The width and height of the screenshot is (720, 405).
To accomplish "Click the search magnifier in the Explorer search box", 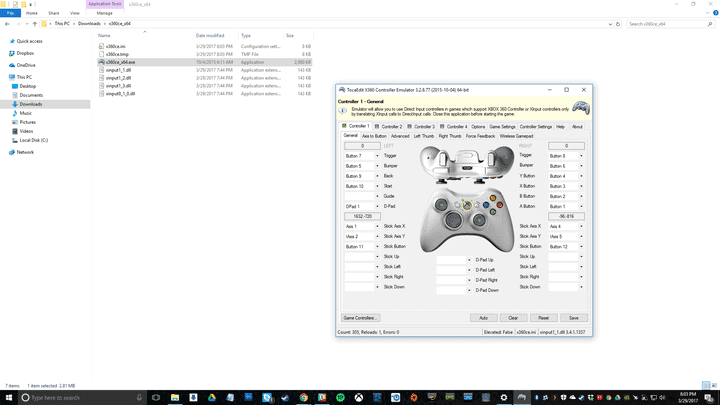I will coord(710,24).
